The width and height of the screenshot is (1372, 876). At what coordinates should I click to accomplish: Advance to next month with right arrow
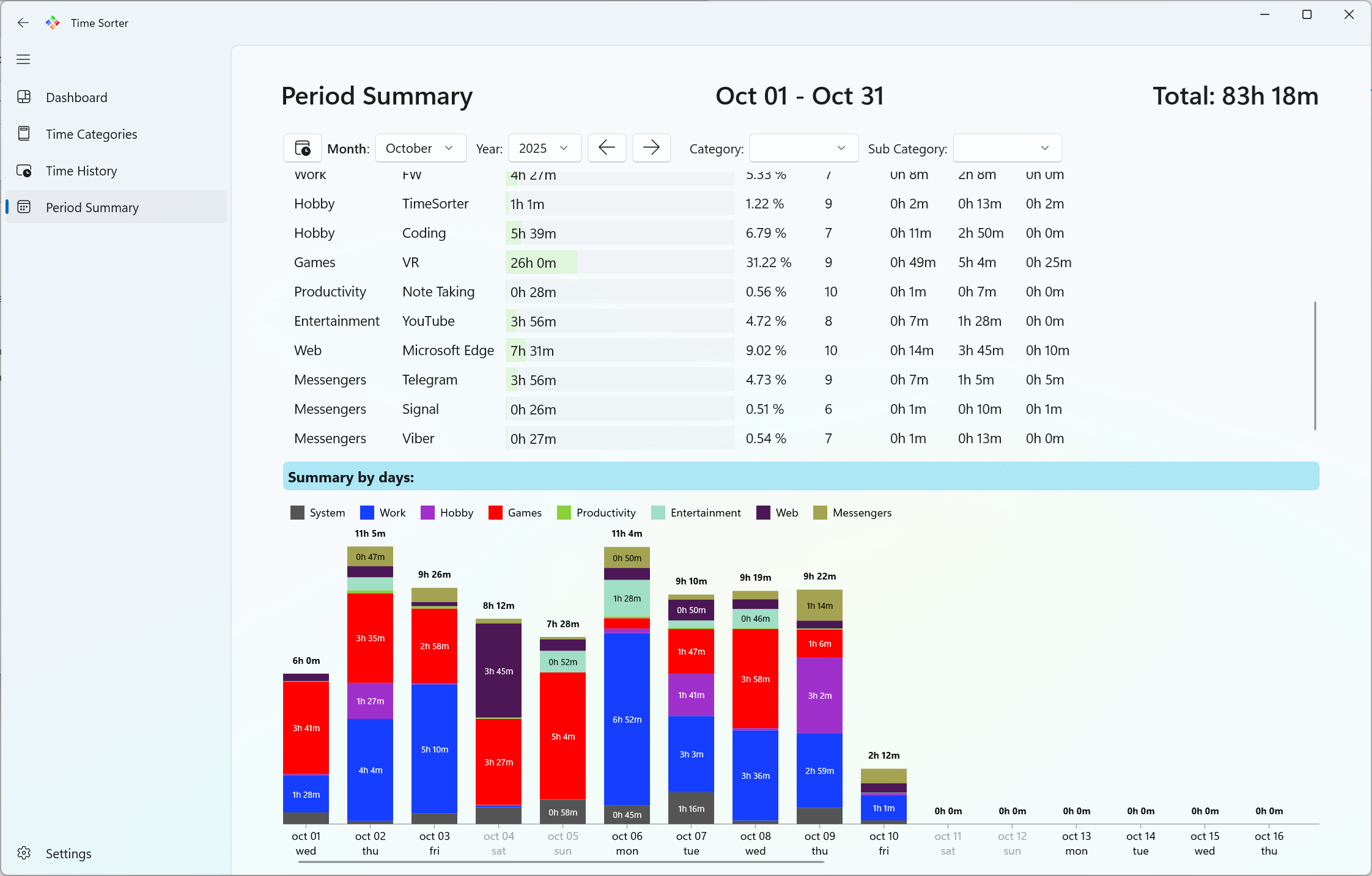point(651,148)
